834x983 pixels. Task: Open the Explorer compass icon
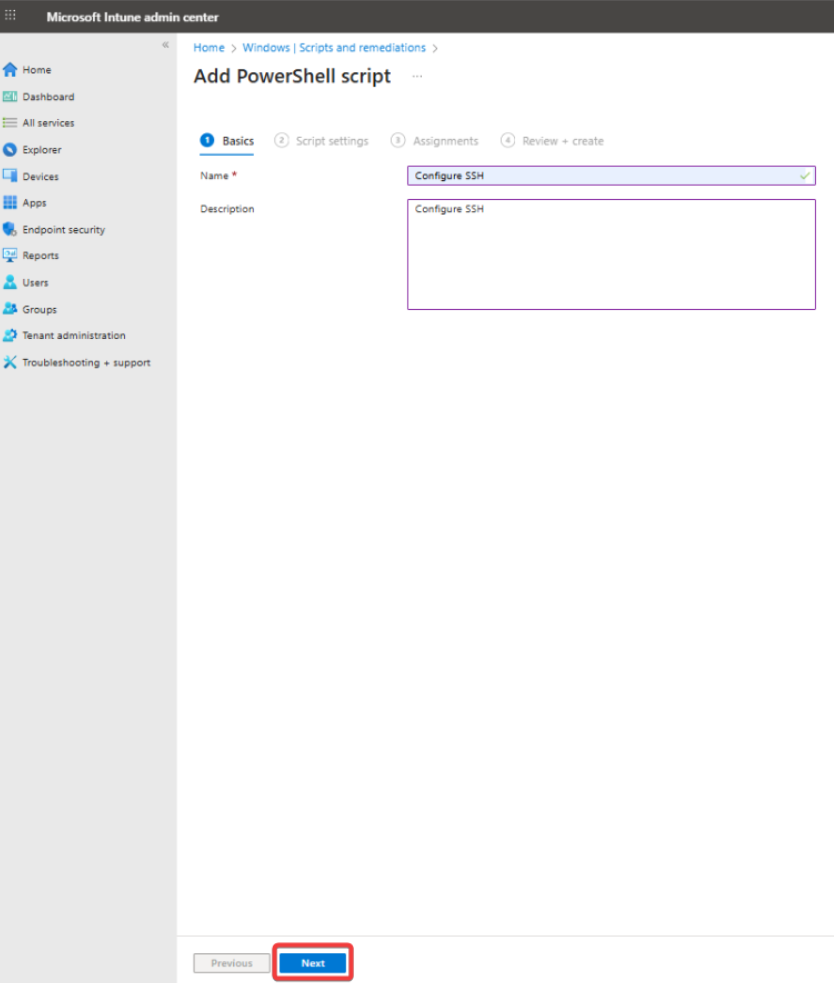[x=11, y=150]
